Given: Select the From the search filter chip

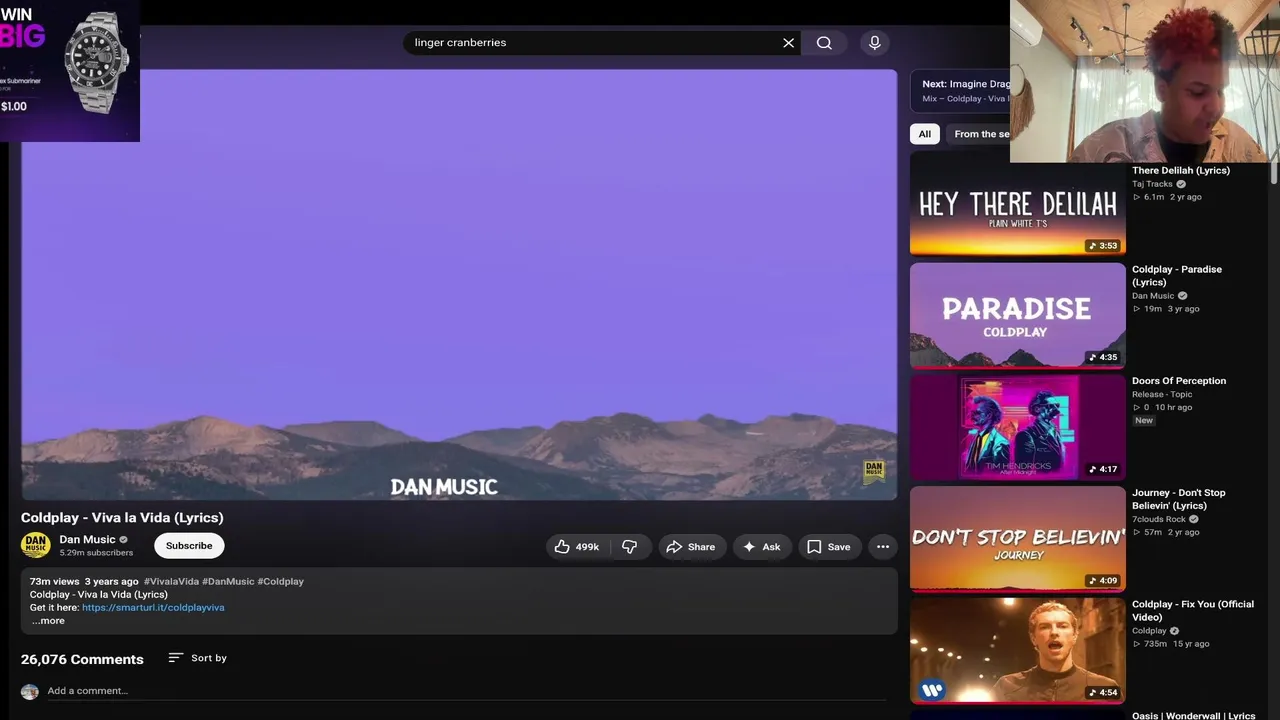Looking at the screenshot, I should coord(978,134).
